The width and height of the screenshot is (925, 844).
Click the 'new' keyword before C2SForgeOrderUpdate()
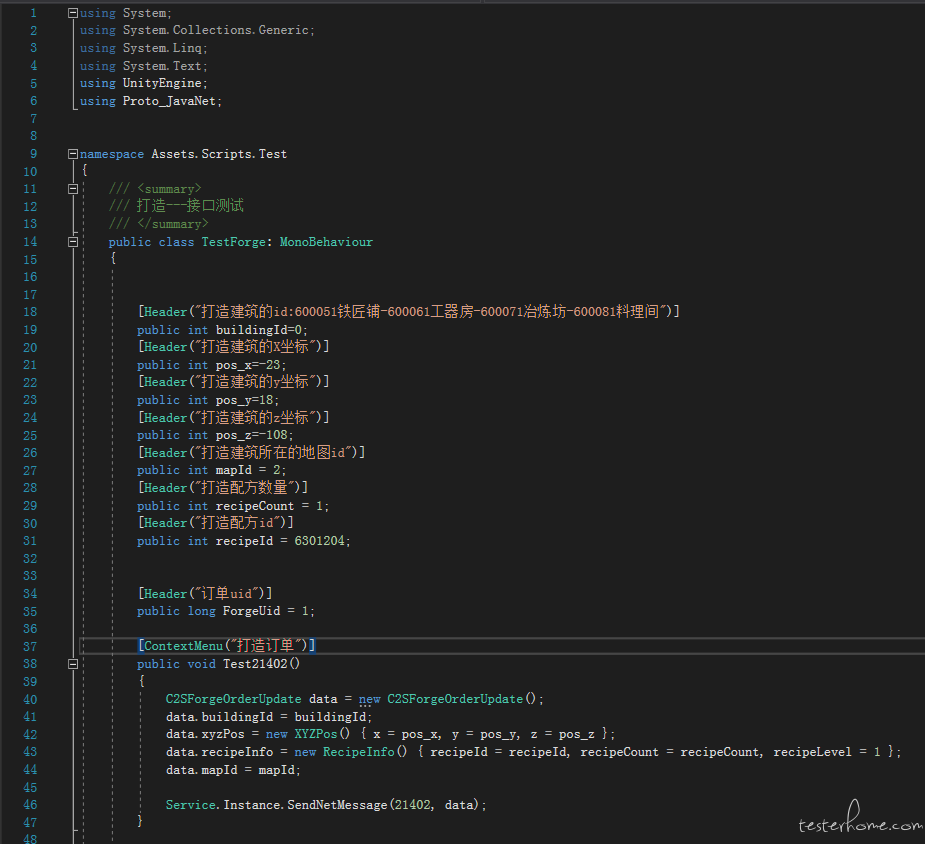(369, 699)
